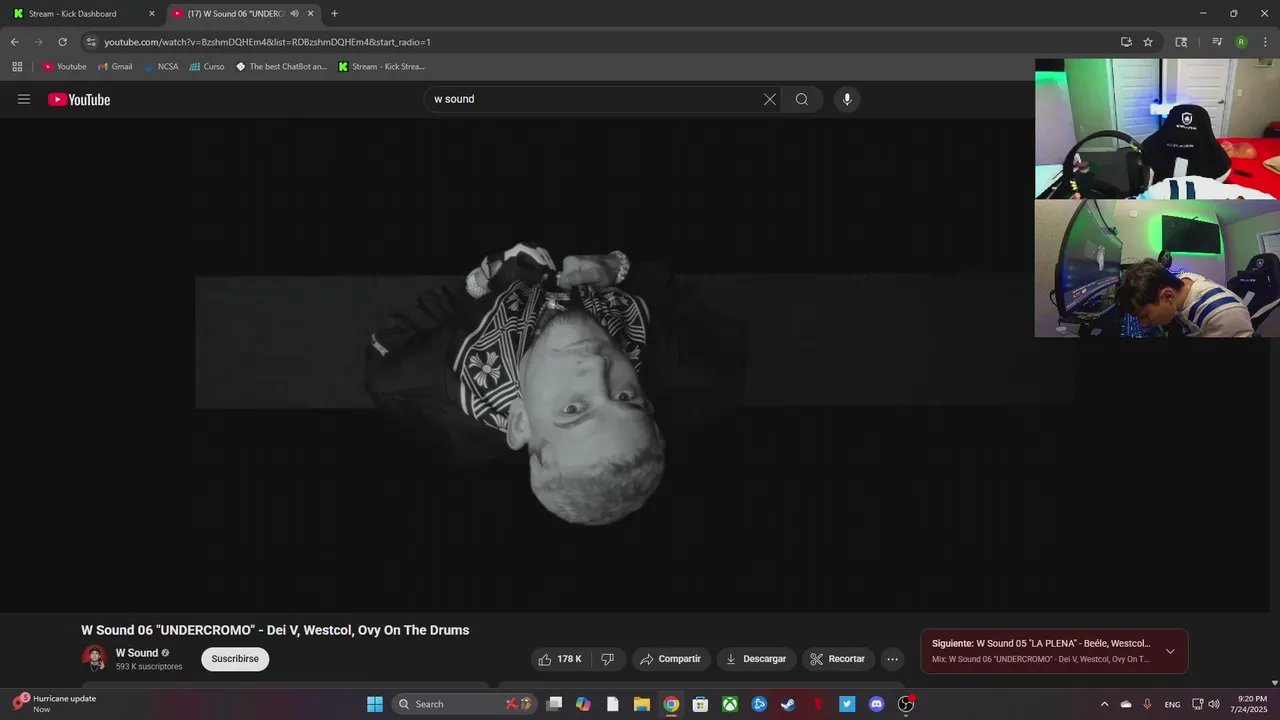Click the ENG language indicator

[x=1172, y=704]
